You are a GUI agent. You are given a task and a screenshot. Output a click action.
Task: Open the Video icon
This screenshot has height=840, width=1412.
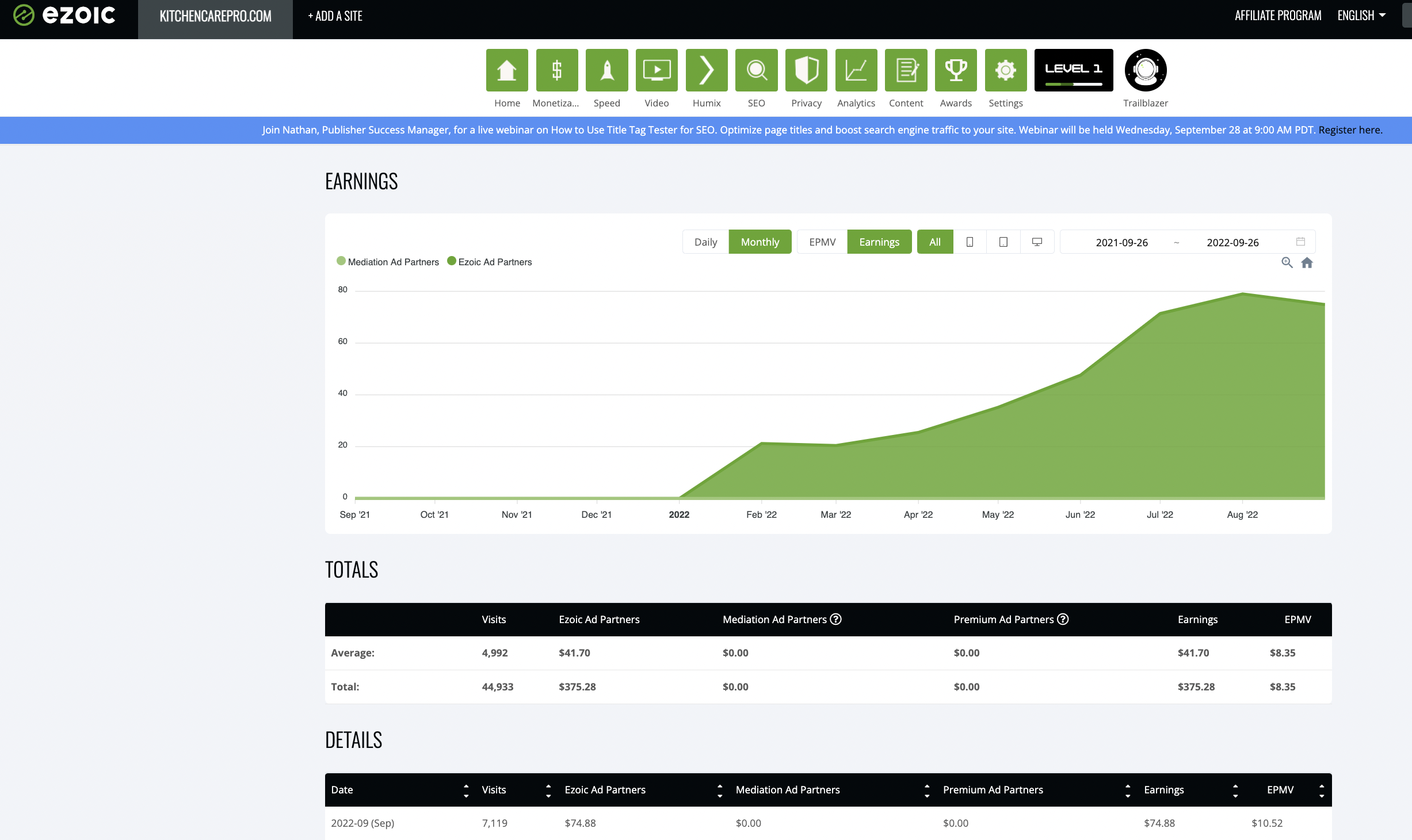[657, 70]
